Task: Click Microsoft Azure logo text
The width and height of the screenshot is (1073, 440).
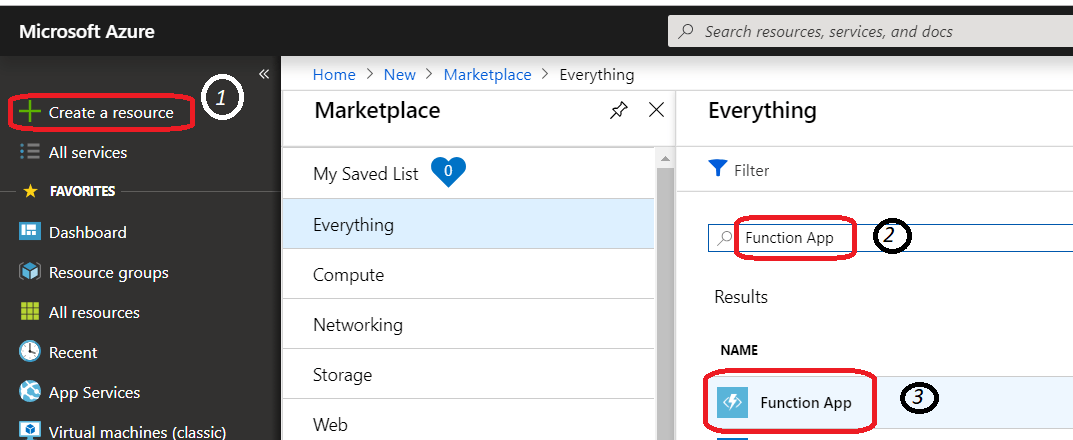Action: point(87,31)
